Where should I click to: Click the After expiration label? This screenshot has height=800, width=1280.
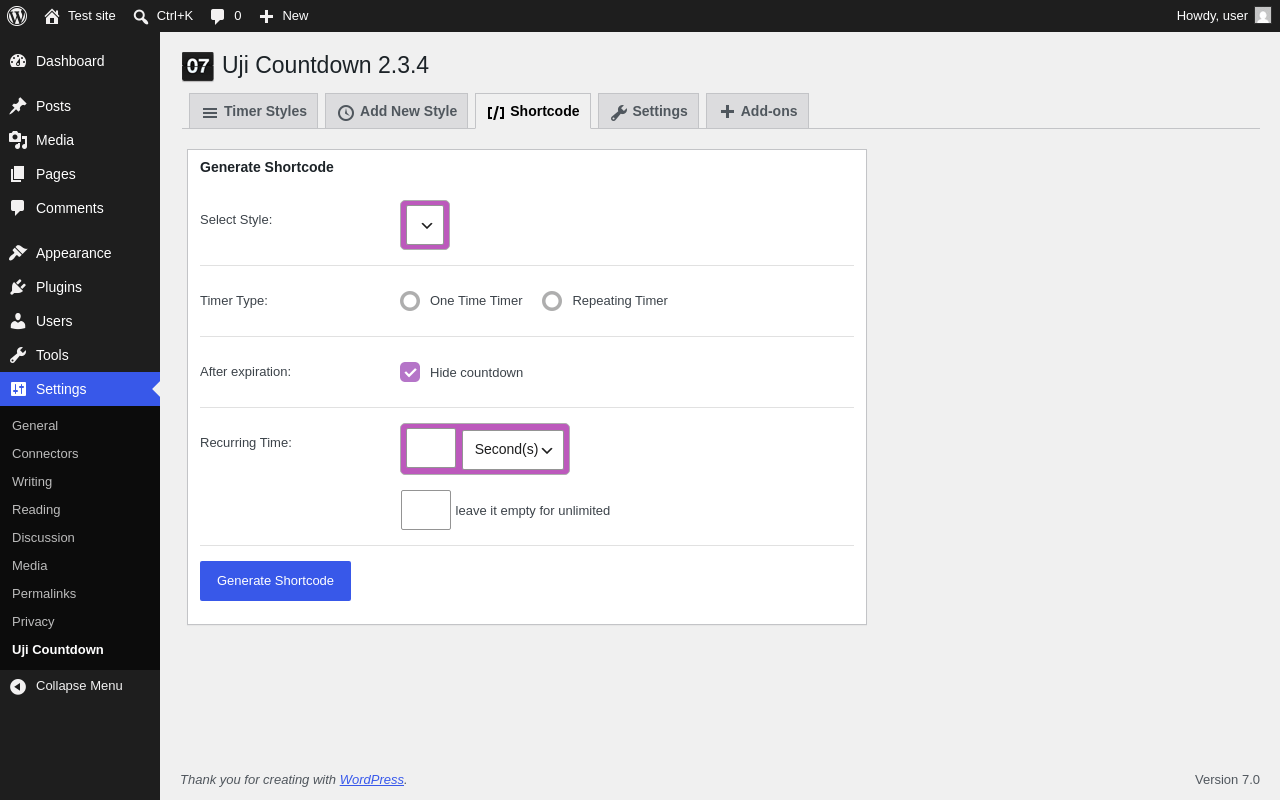(x=246, y=372)
